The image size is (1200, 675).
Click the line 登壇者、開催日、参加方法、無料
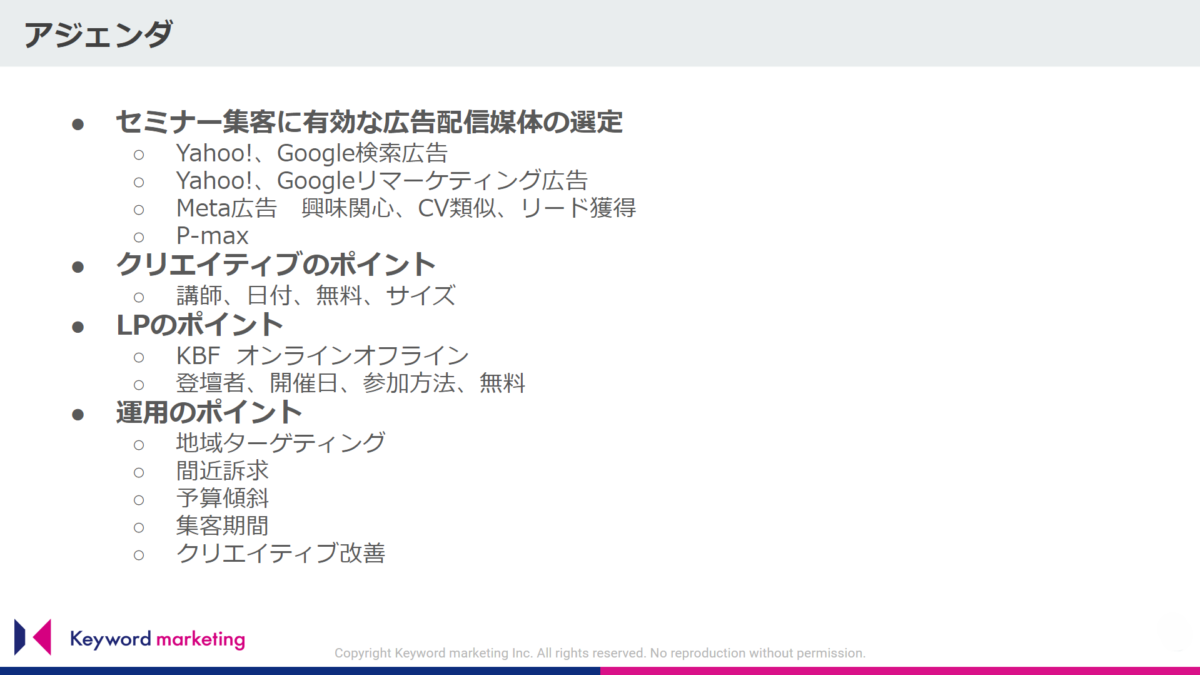pos(351,383)
